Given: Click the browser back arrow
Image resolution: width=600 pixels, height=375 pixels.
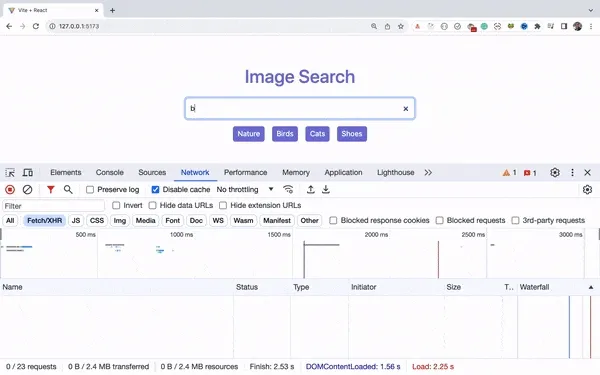Looking at the screenshot, I should click(9, 26).
